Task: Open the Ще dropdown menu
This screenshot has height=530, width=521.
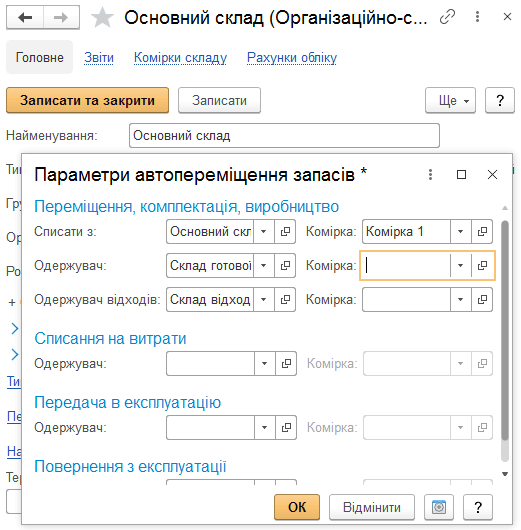Action: tap(450, 100)
